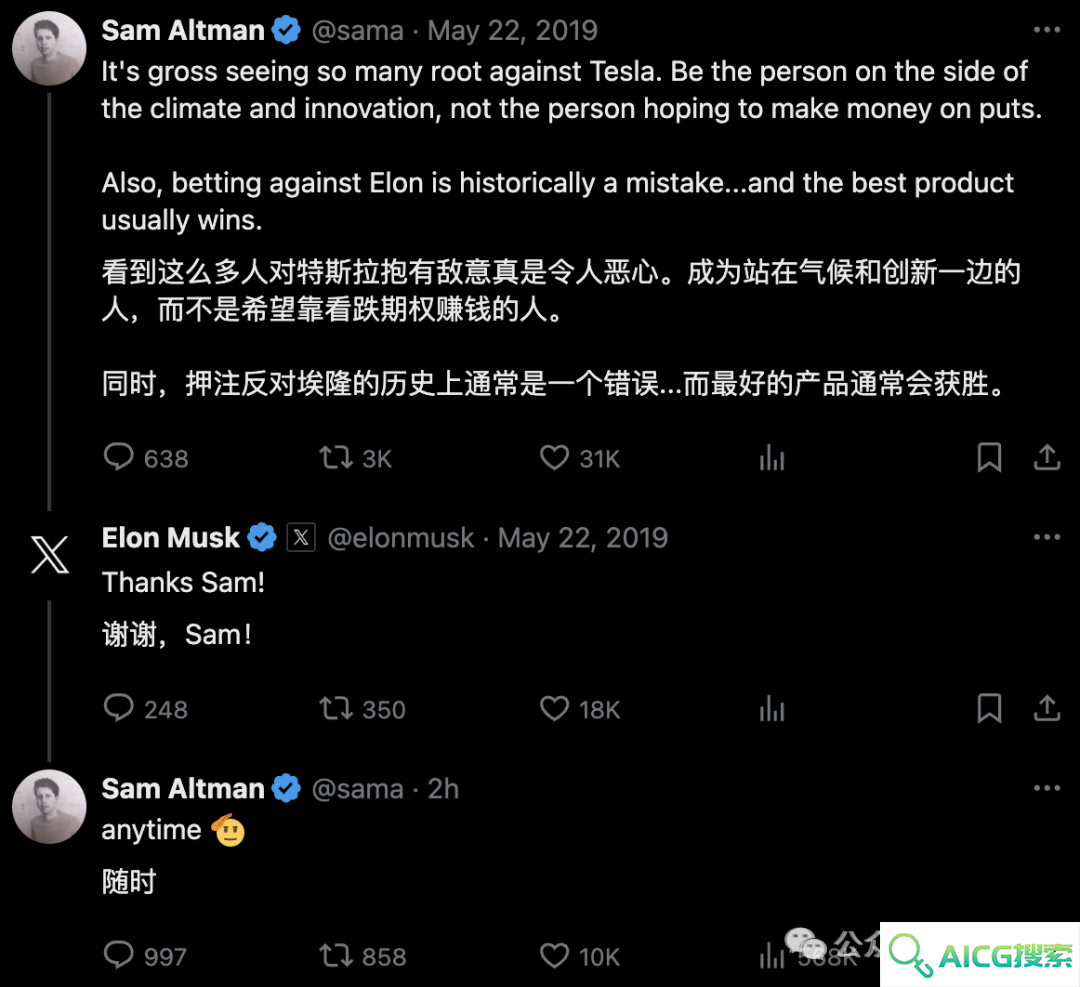The width and height of the screenshot is (1080, 987).
Task: Bookmark Elon Musk's Thanks Sam reply
Action: point(990,708)
